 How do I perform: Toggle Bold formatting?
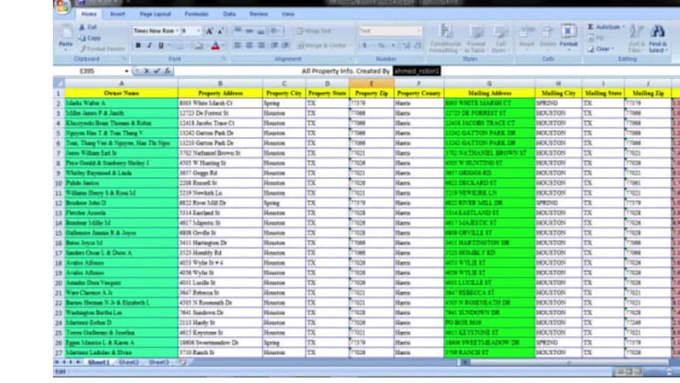(x=138, y=46)
